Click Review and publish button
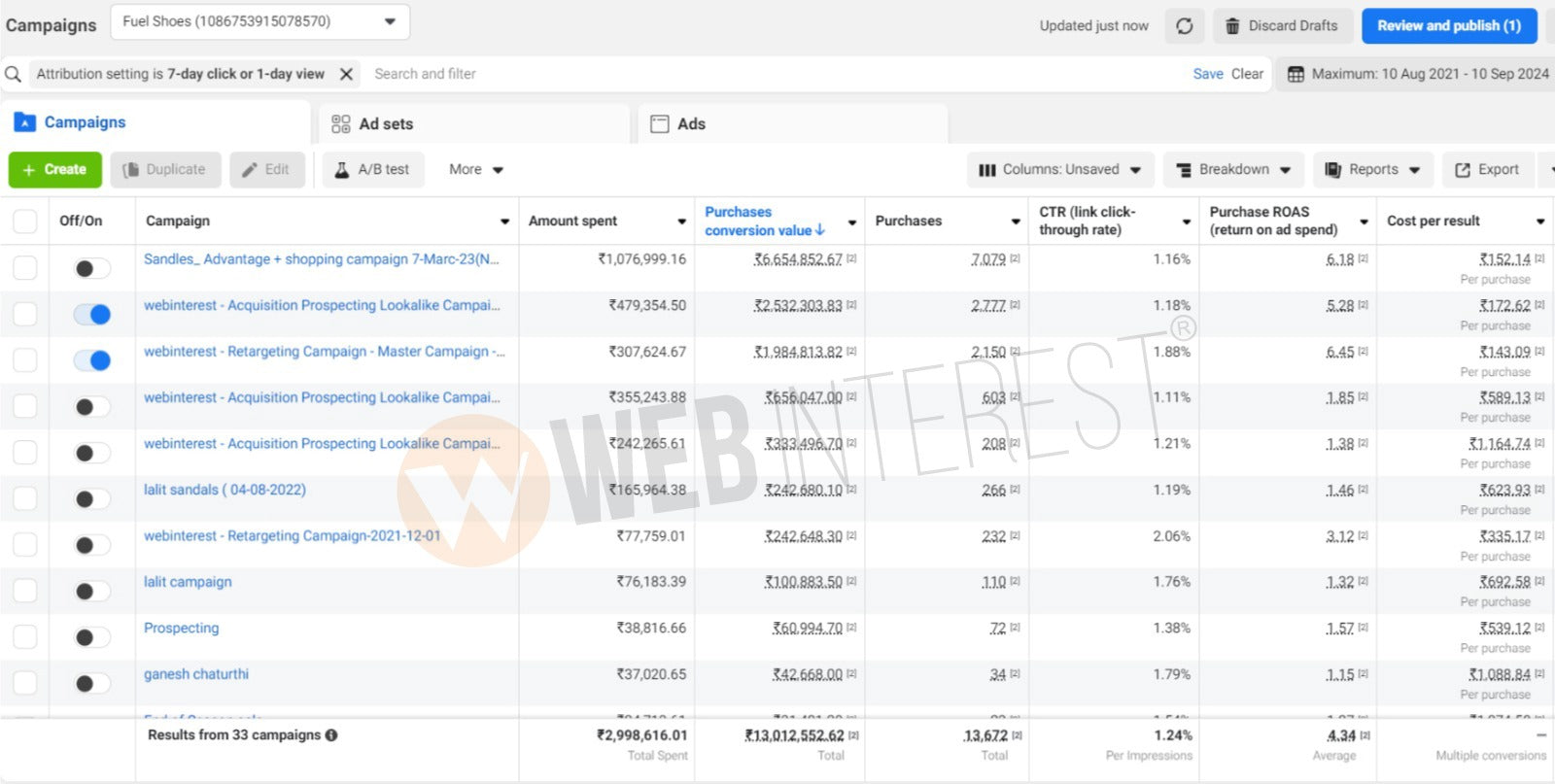Image resolution: width=1555 pixels, height=784 pixels. (x=1448, y=26)
